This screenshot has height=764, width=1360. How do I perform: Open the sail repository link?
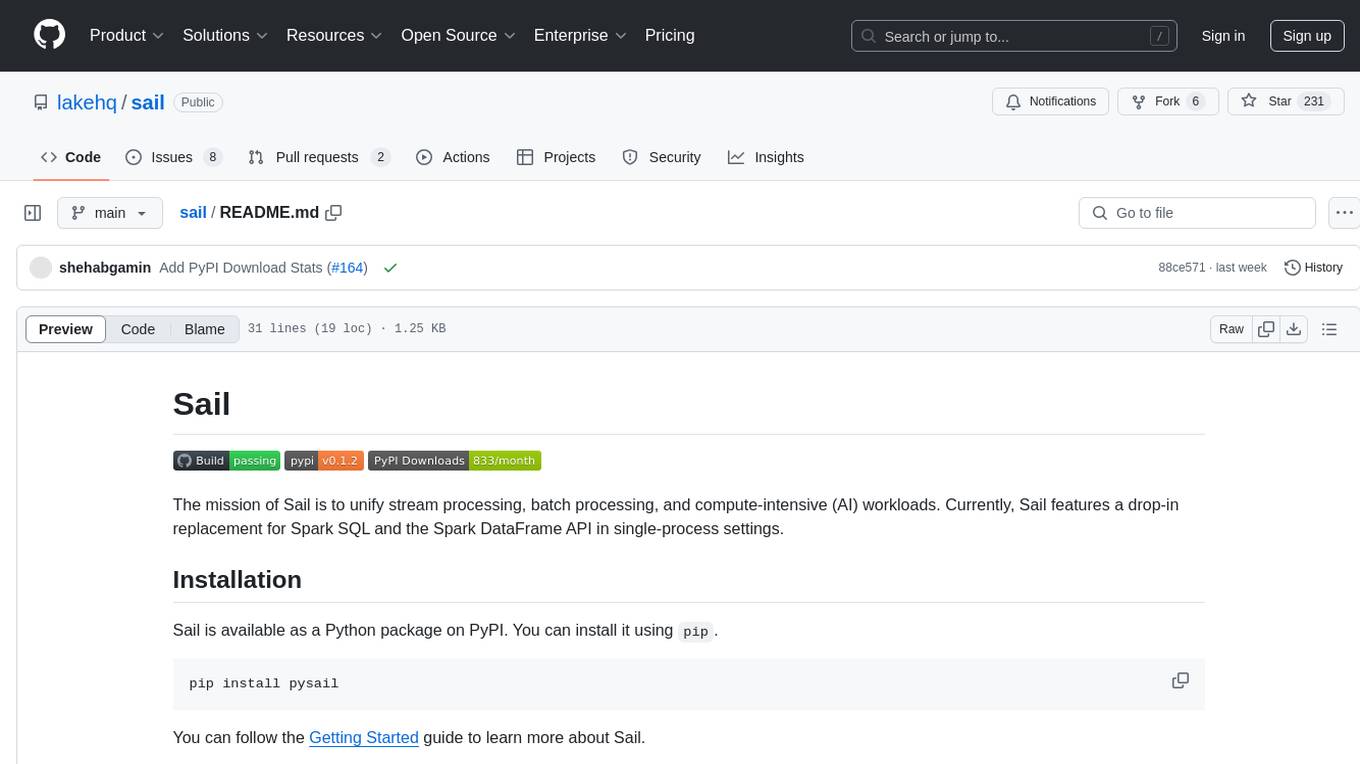point(148,102)
